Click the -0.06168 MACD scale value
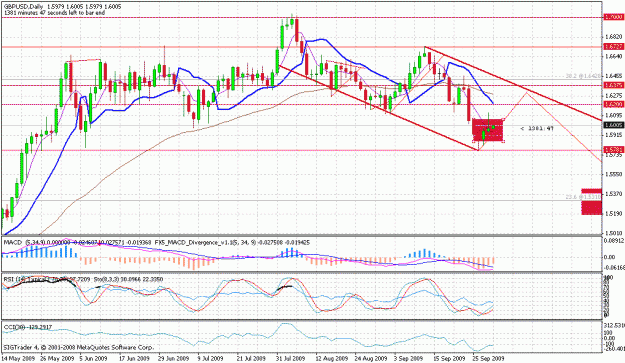This screenshot has height=363, width=625. click(x=614, y=268)
